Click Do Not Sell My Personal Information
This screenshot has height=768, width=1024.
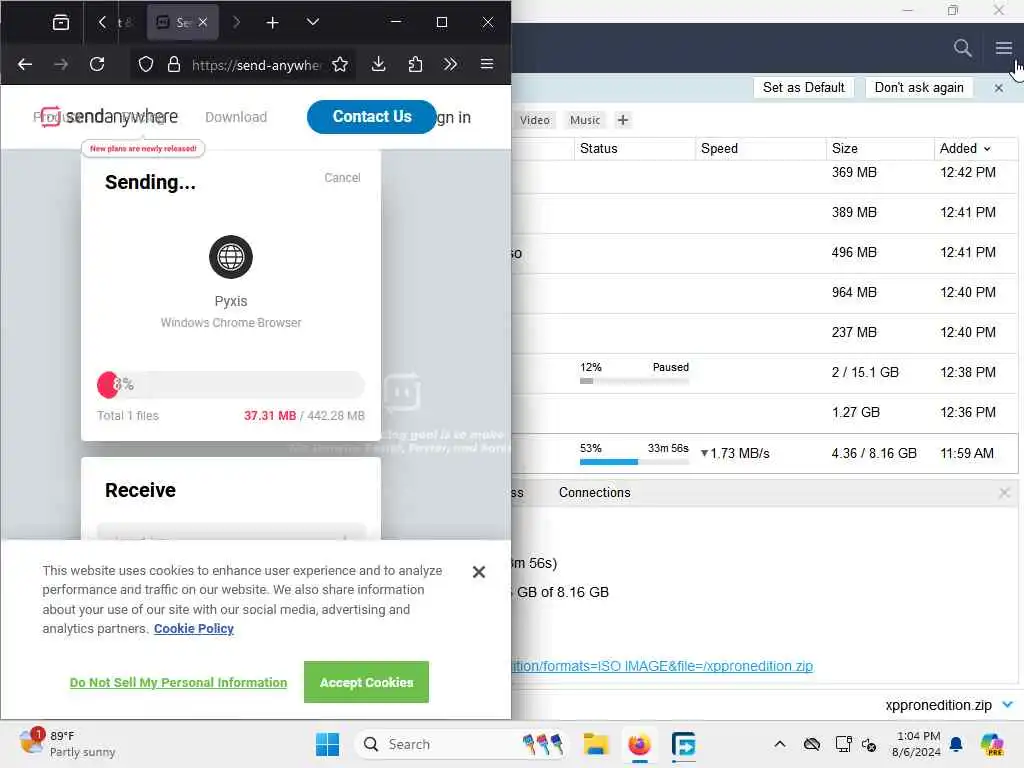pos(178,682)
